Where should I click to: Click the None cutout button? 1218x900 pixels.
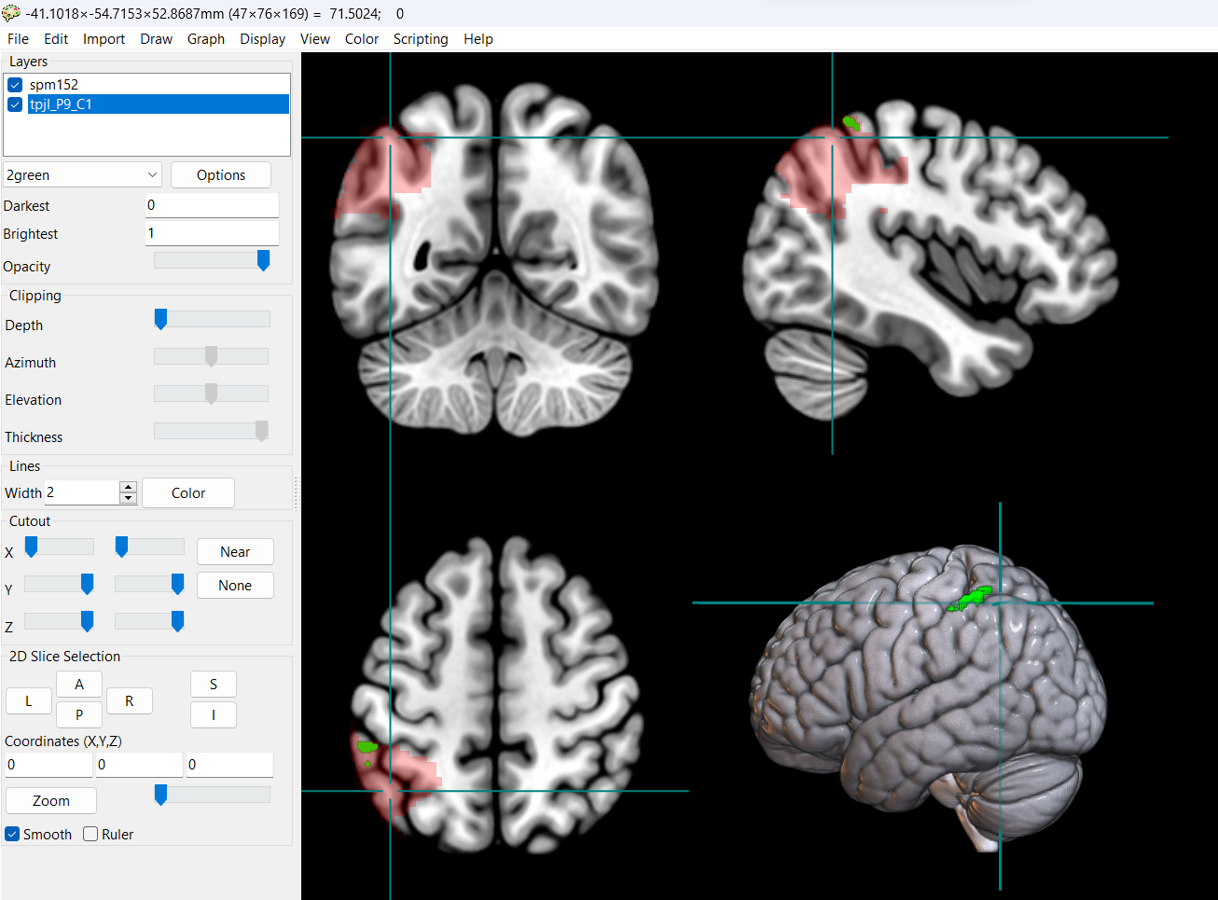point(235,586)
